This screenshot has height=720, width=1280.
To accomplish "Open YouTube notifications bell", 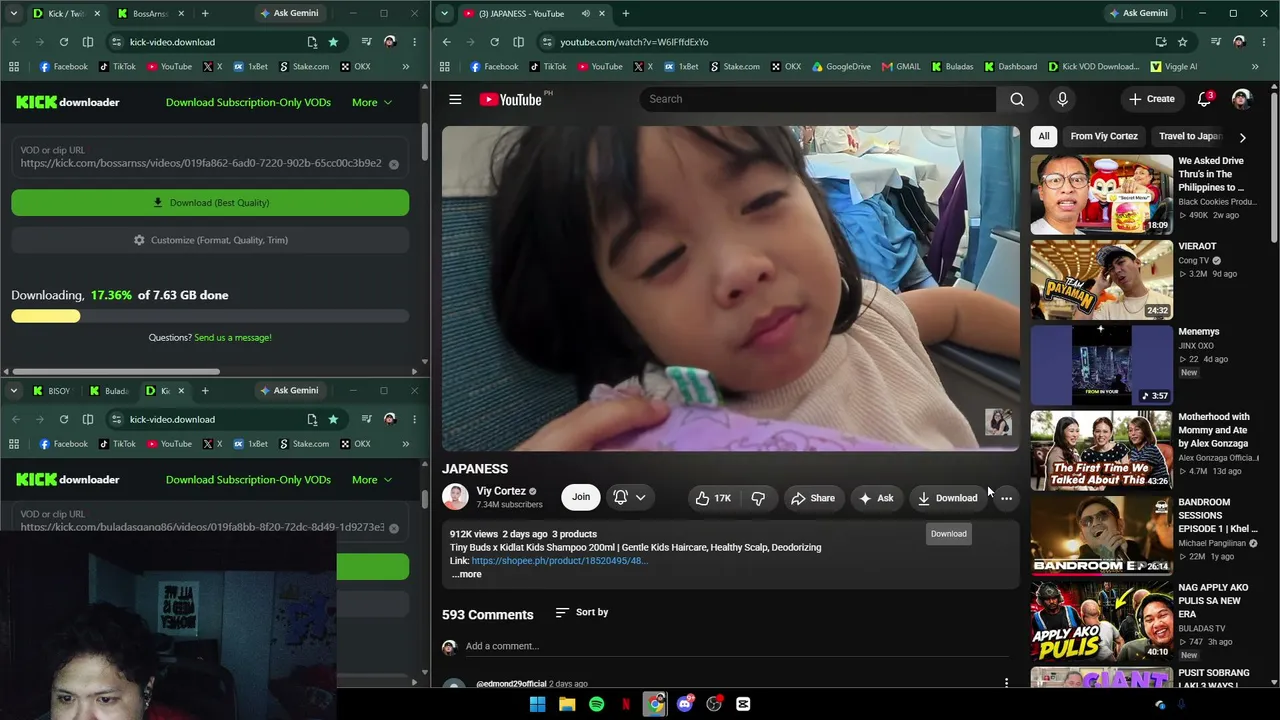I will pos(1205,99).
